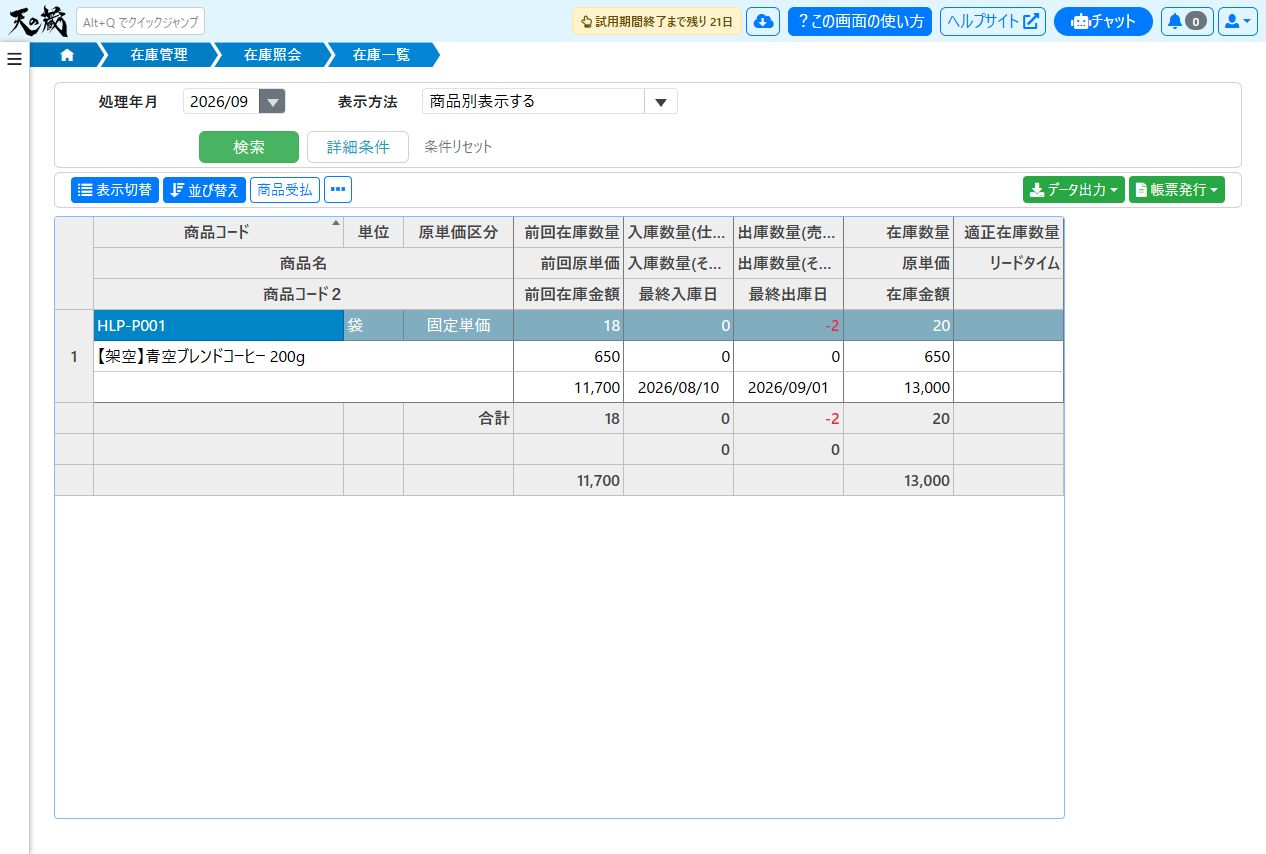Click trial period notice 試用期間終了まで残り 21日
This screenshot has width=1266, height=854.
click(657, 21)
